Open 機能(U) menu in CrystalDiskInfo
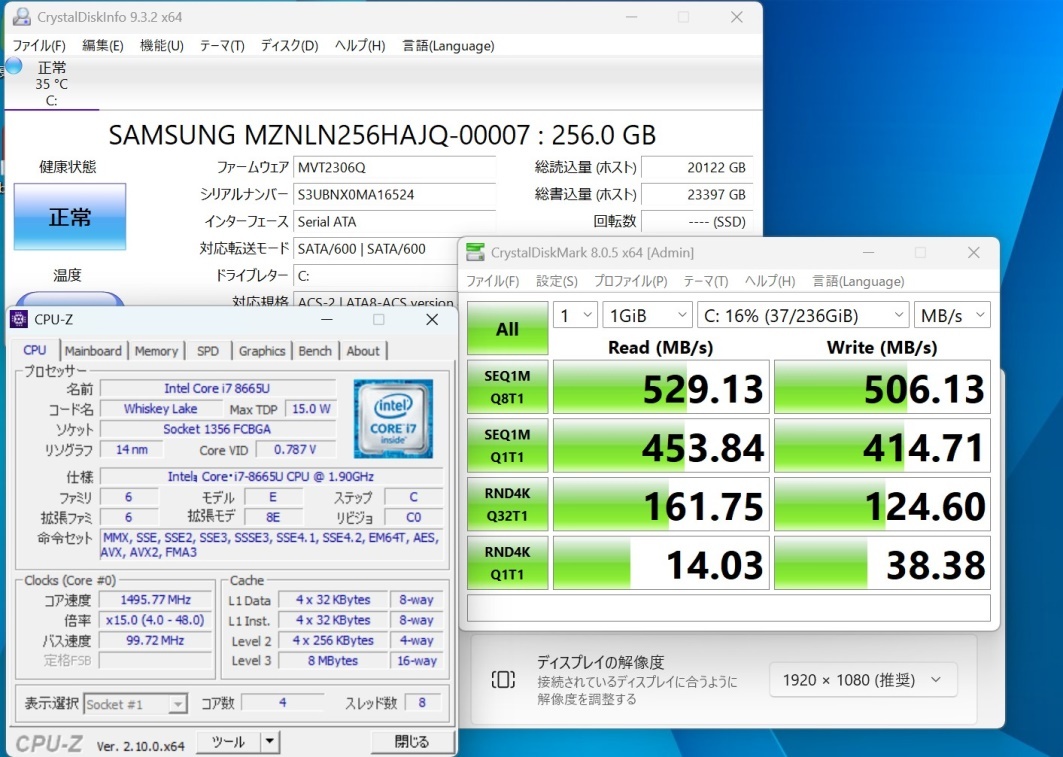The image size is (1063, 757). pyautogui.click(x=161, y=45)
